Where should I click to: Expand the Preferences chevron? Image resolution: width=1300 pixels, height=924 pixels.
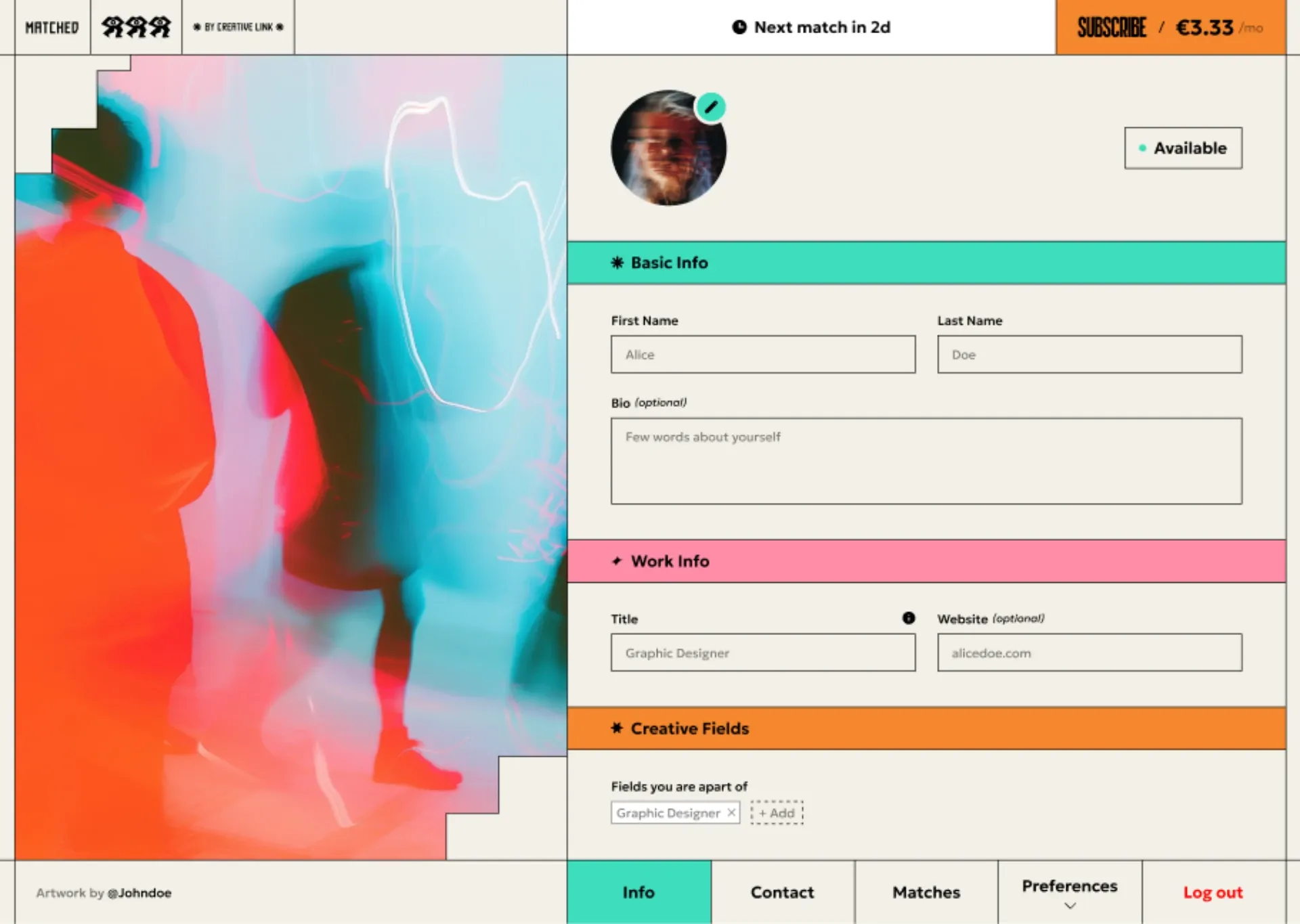(x=1070, y=905)
